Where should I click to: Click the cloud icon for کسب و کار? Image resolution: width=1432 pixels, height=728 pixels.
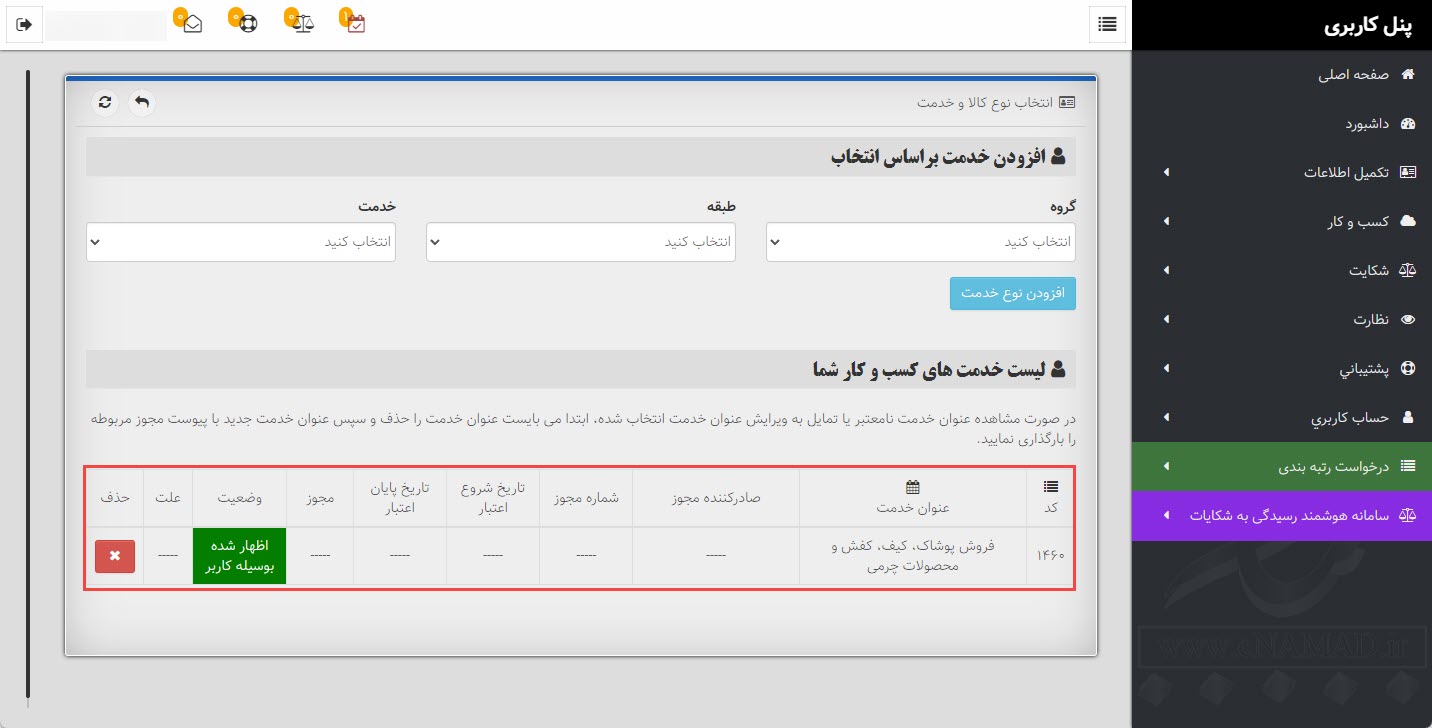tap(1408, 222)
